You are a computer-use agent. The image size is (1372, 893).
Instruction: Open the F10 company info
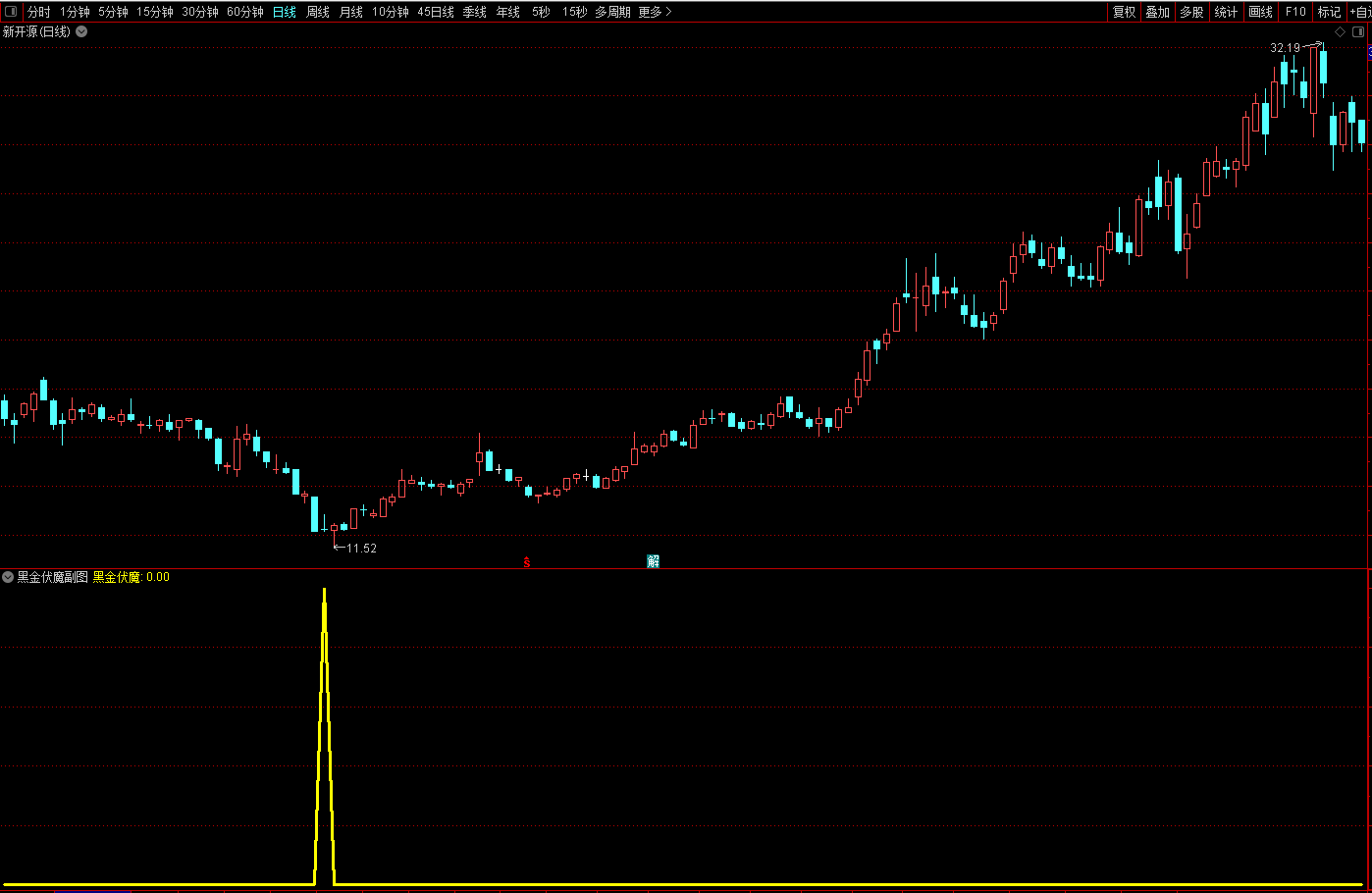pos(1295,12)
